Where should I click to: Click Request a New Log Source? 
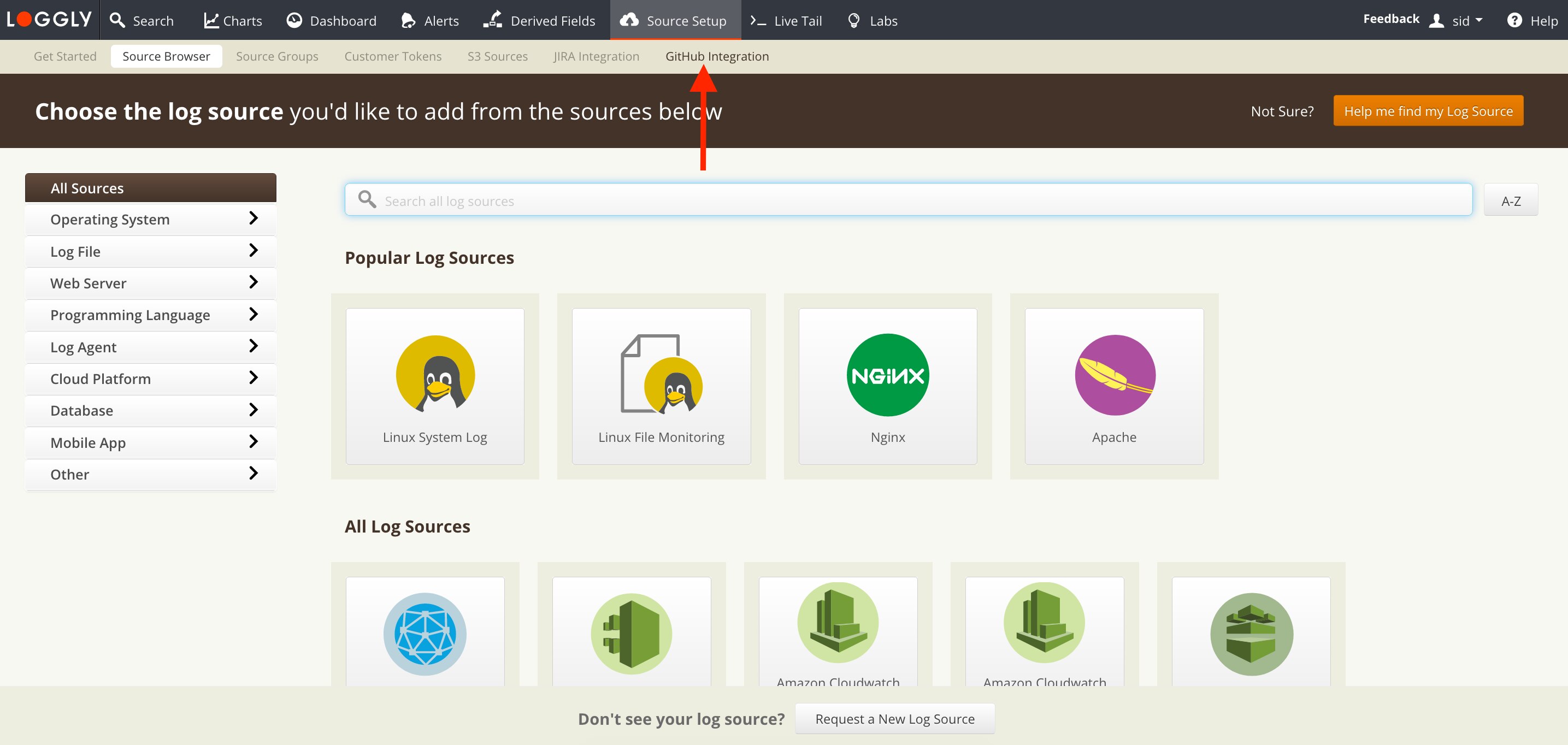pyautogui.click(x=894, y=719)
